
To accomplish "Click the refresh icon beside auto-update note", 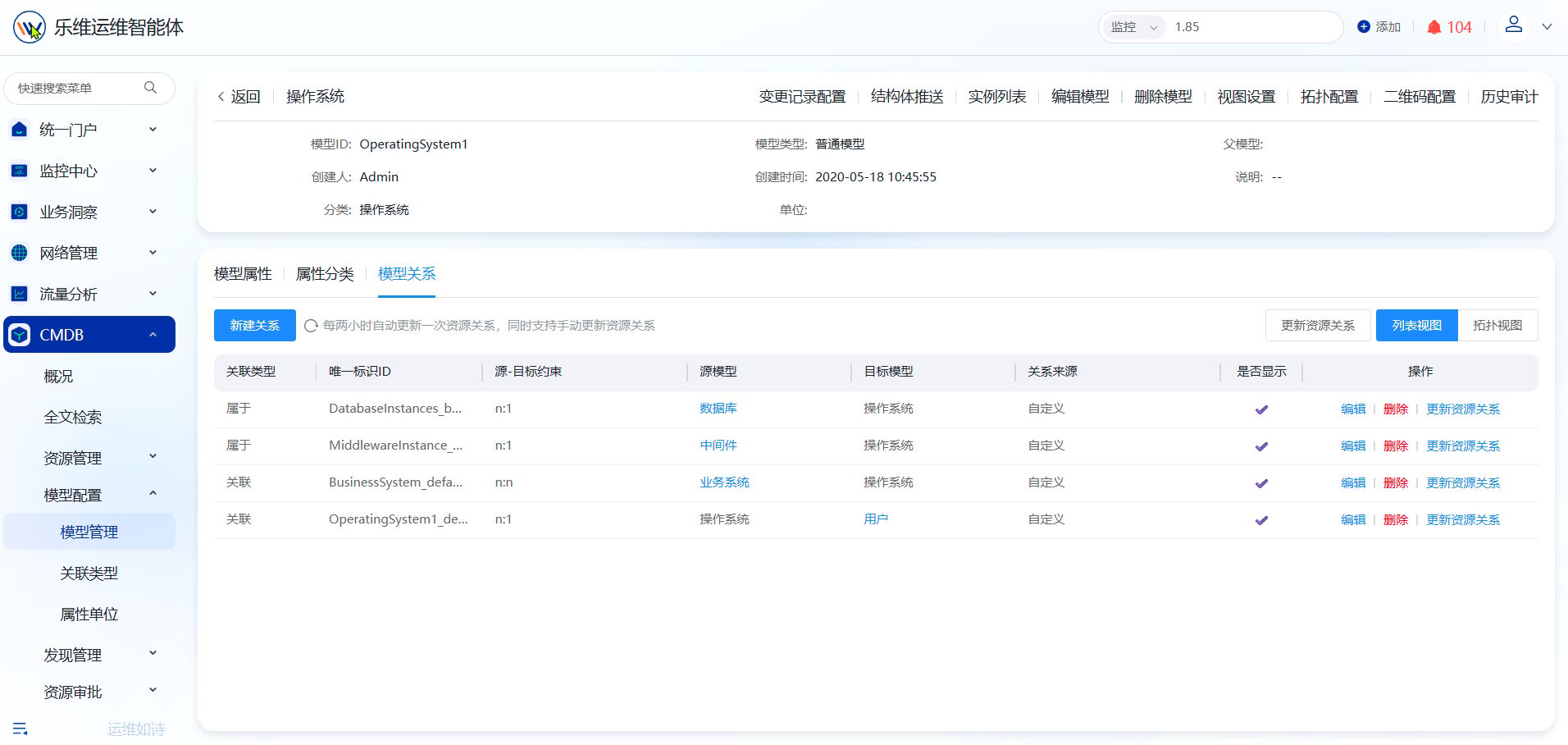I will coord(311,326).
